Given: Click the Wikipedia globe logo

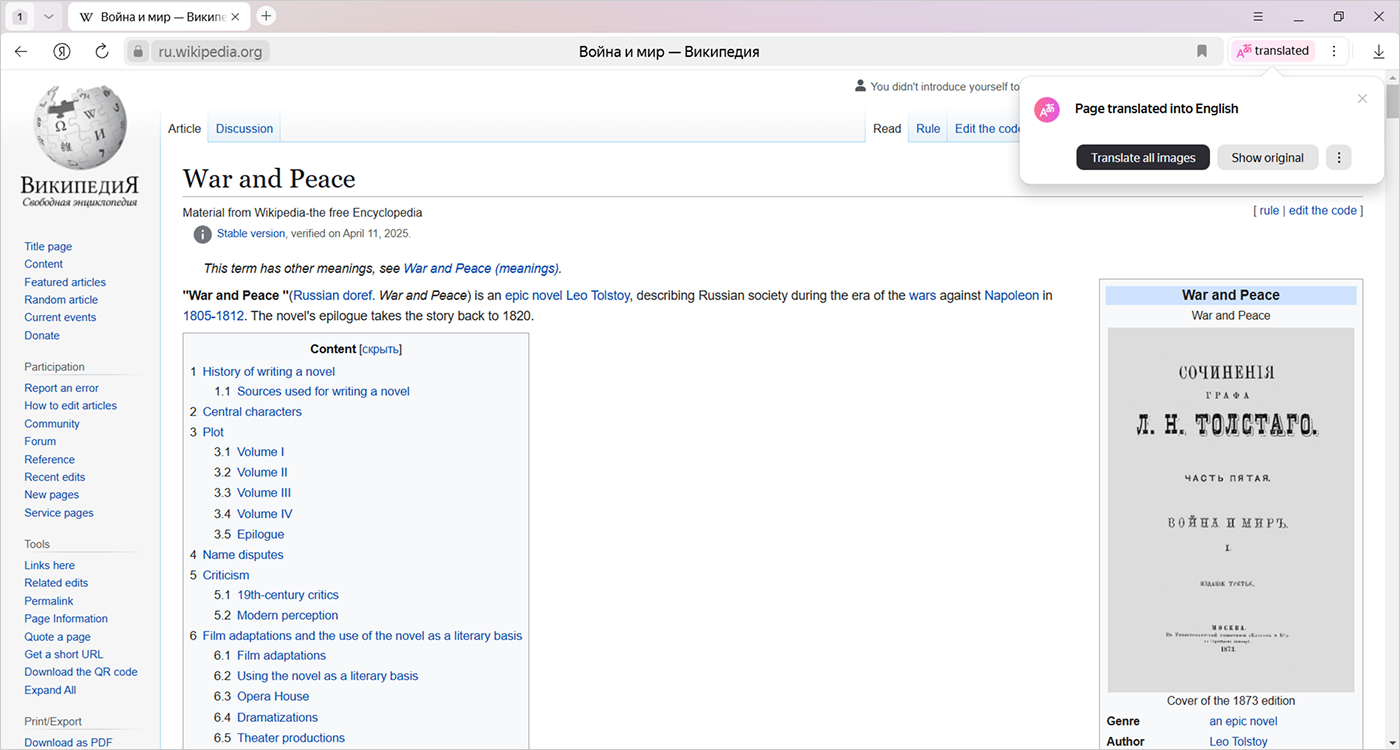Looking at the screenshot, I should (x=80, y=127).
